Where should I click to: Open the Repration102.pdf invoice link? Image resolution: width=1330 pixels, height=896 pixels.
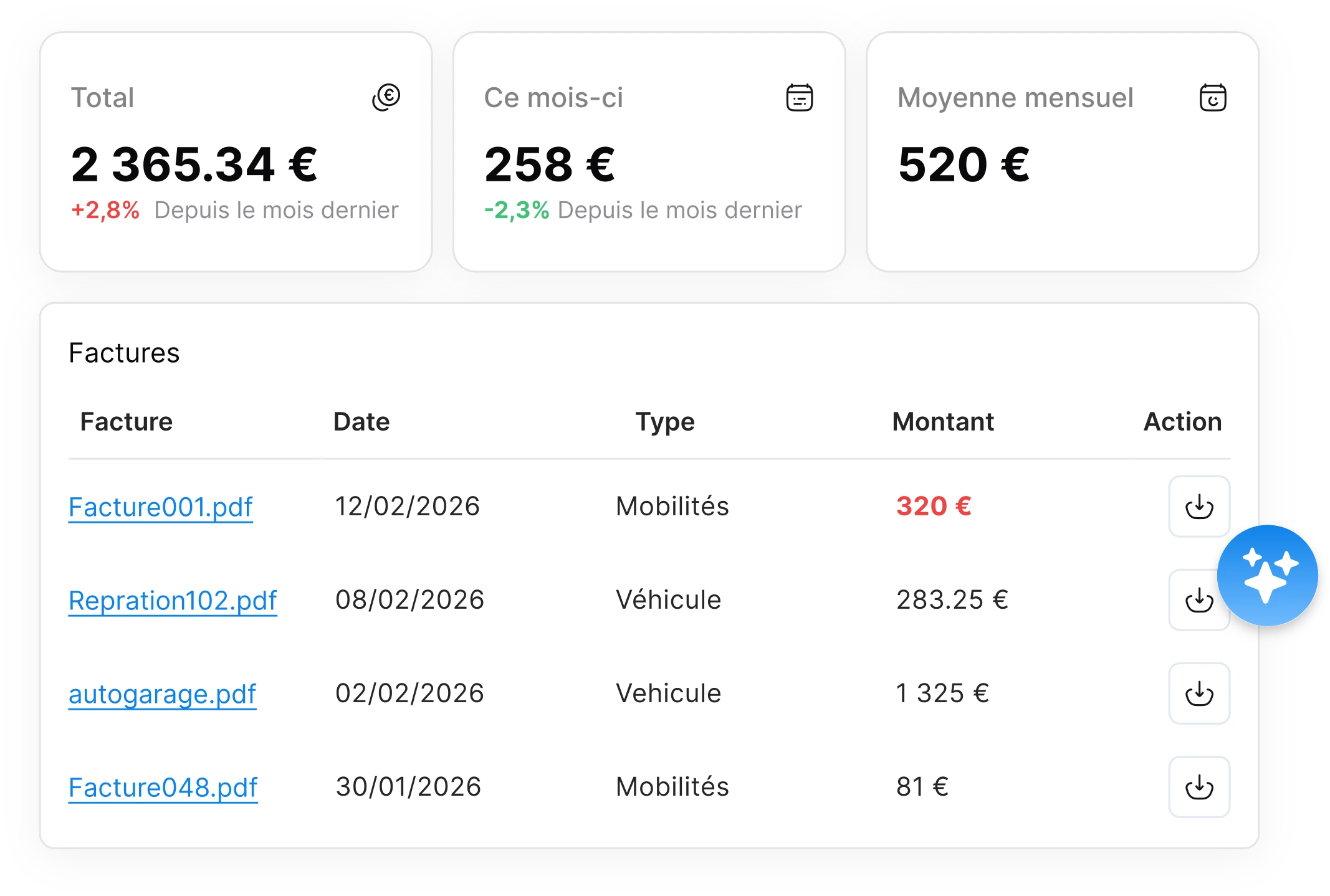click(173, 600)
